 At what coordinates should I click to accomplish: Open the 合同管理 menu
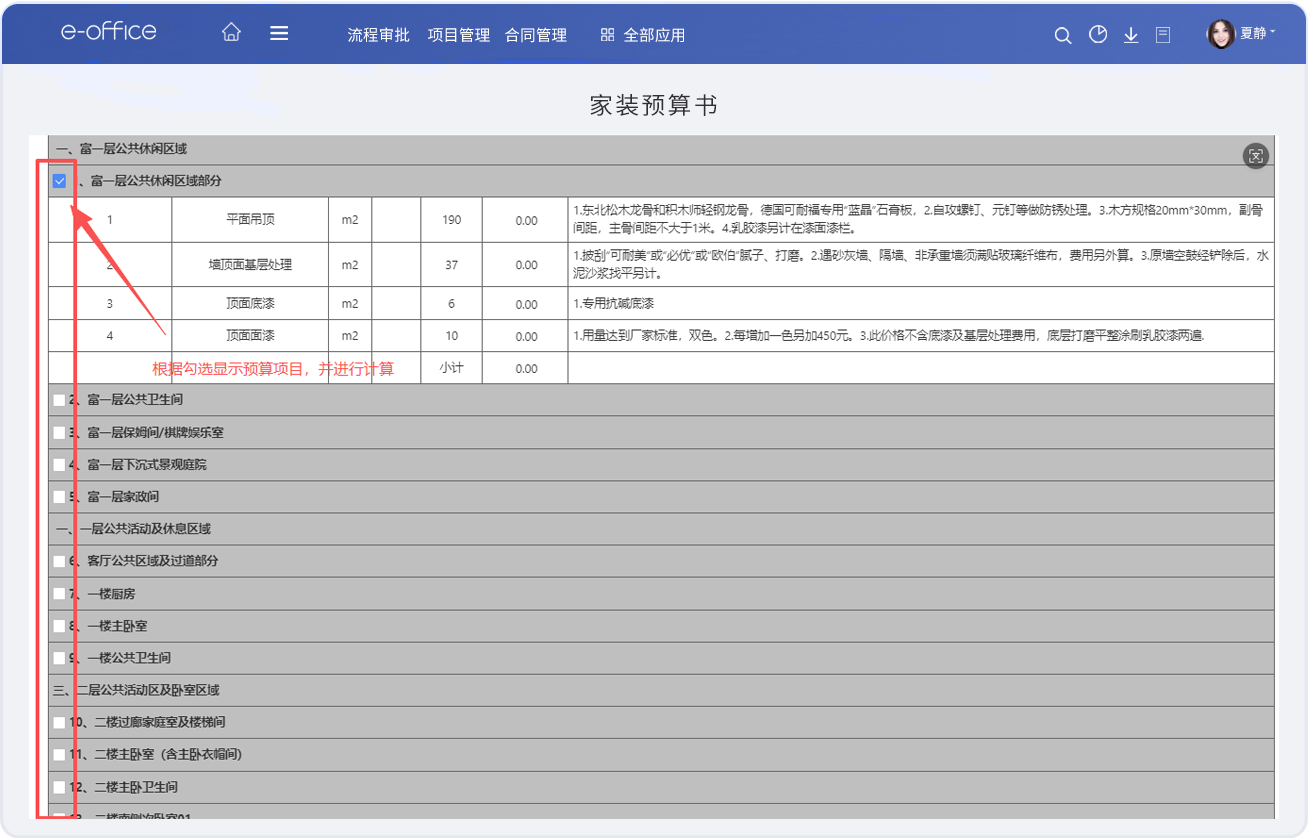pyautogui.click(x=536, y=35)
